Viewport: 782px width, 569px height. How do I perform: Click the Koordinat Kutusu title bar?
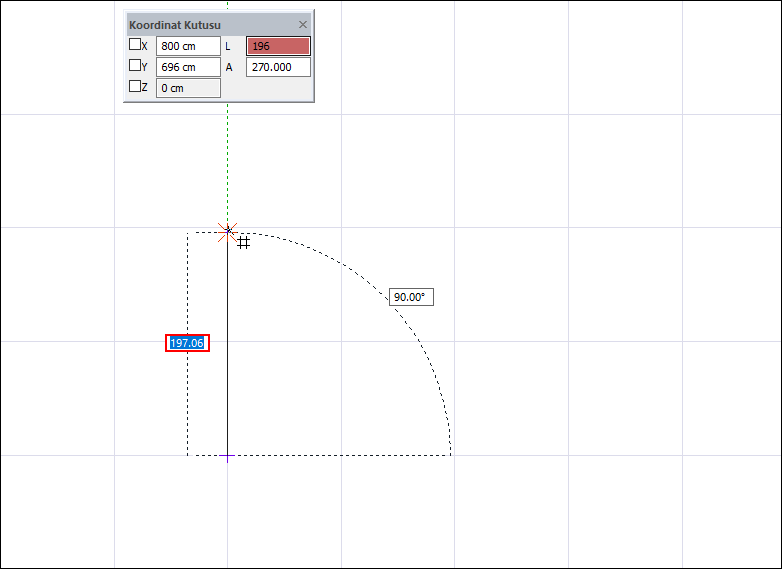click(200, 24)
